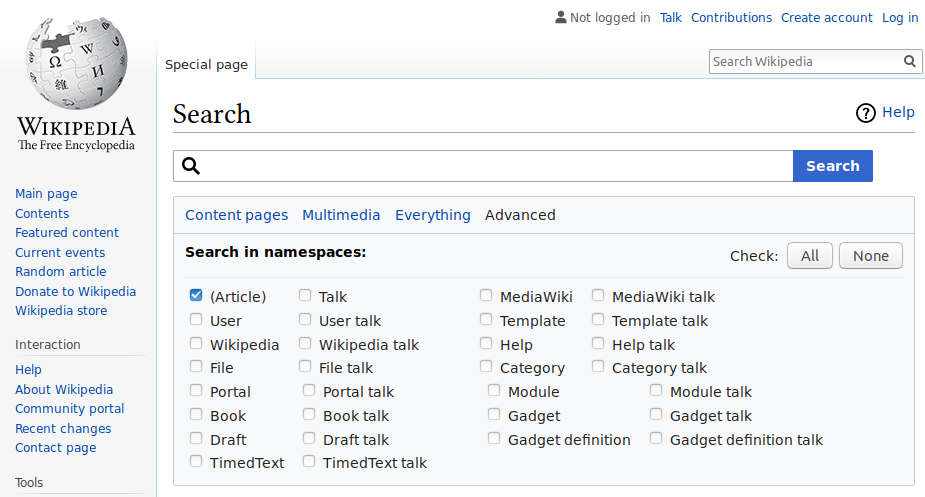This screenshot has width=925, height=497.
Task: Toggle the TimedText checkbox
Action: pyautogui.click(x=196, y=462)
